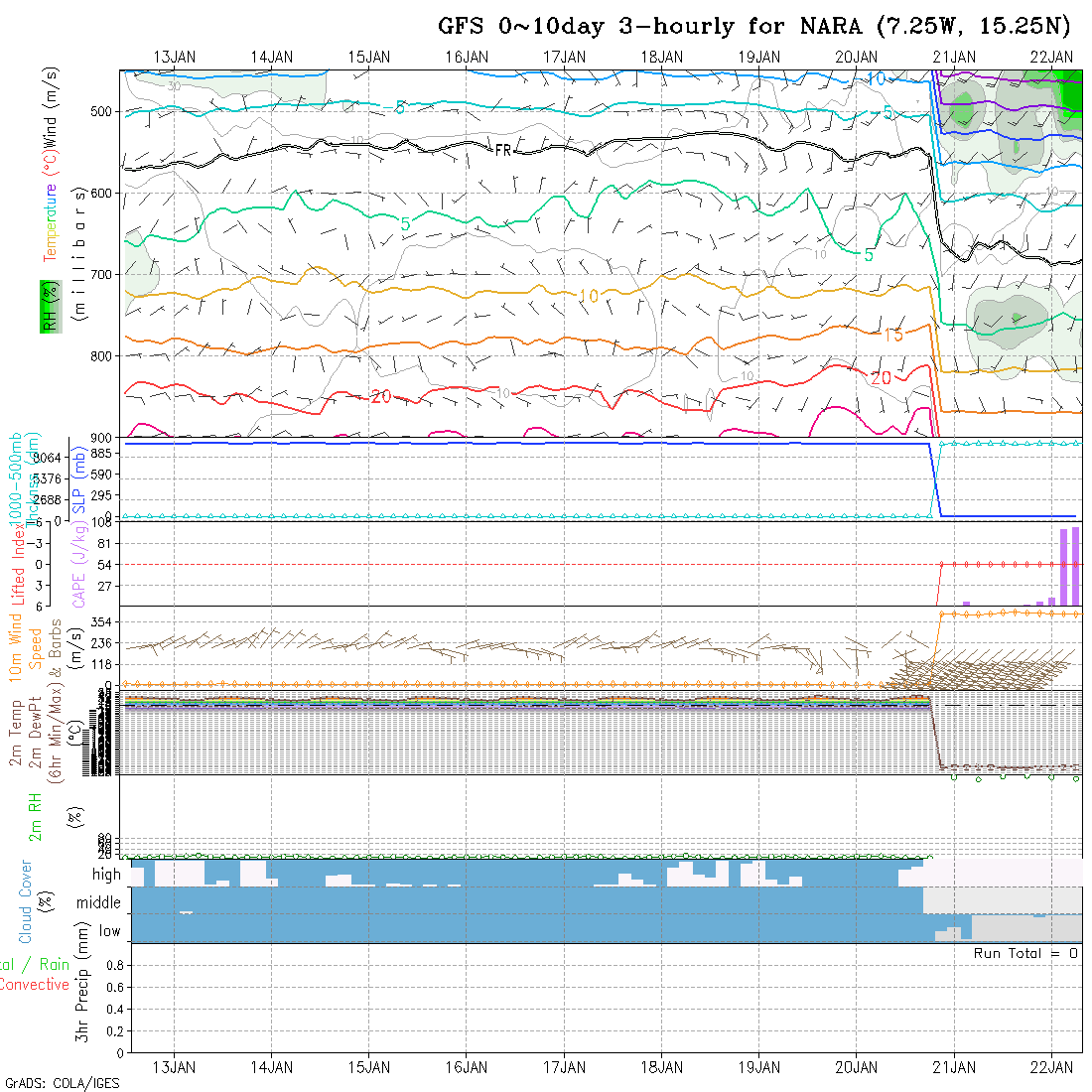The height and width of the screenshot is (1092, 1092).
Task: Click the tallest purple CAPE bar
Action: pos(1074,566)
